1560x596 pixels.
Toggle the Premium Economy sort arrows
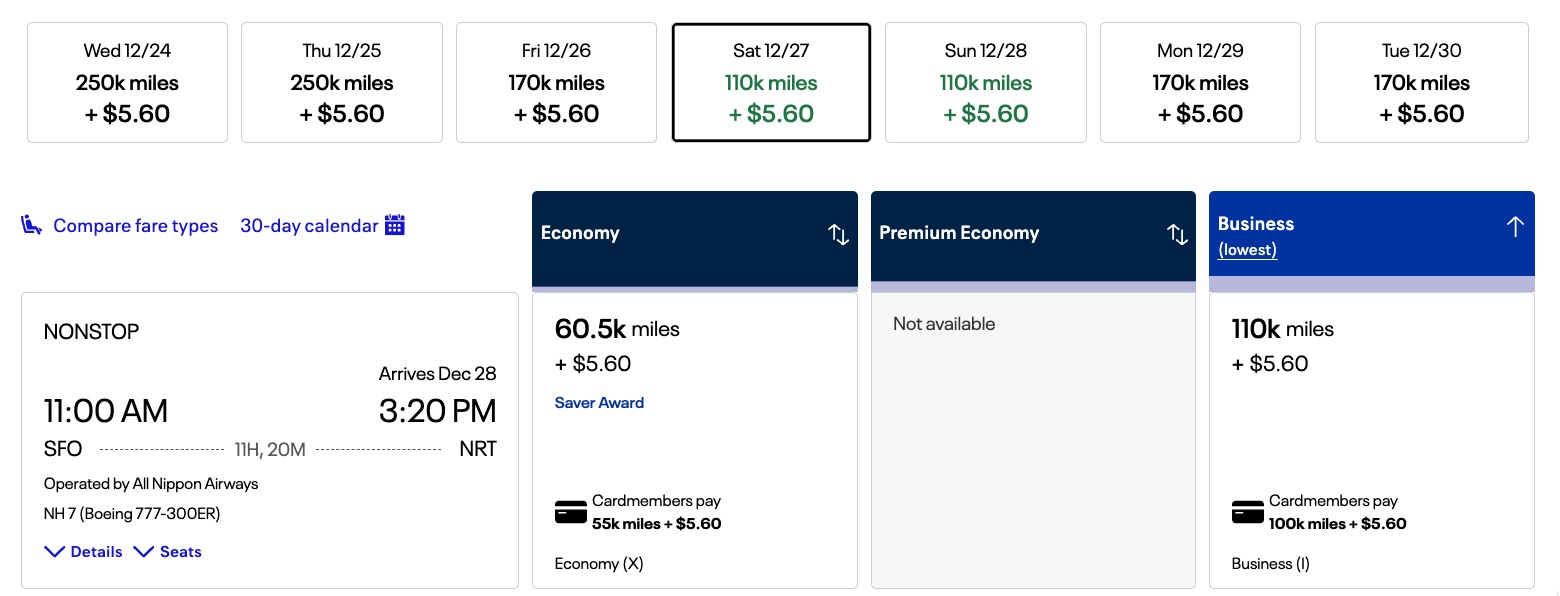click(x=1175, y=234)
